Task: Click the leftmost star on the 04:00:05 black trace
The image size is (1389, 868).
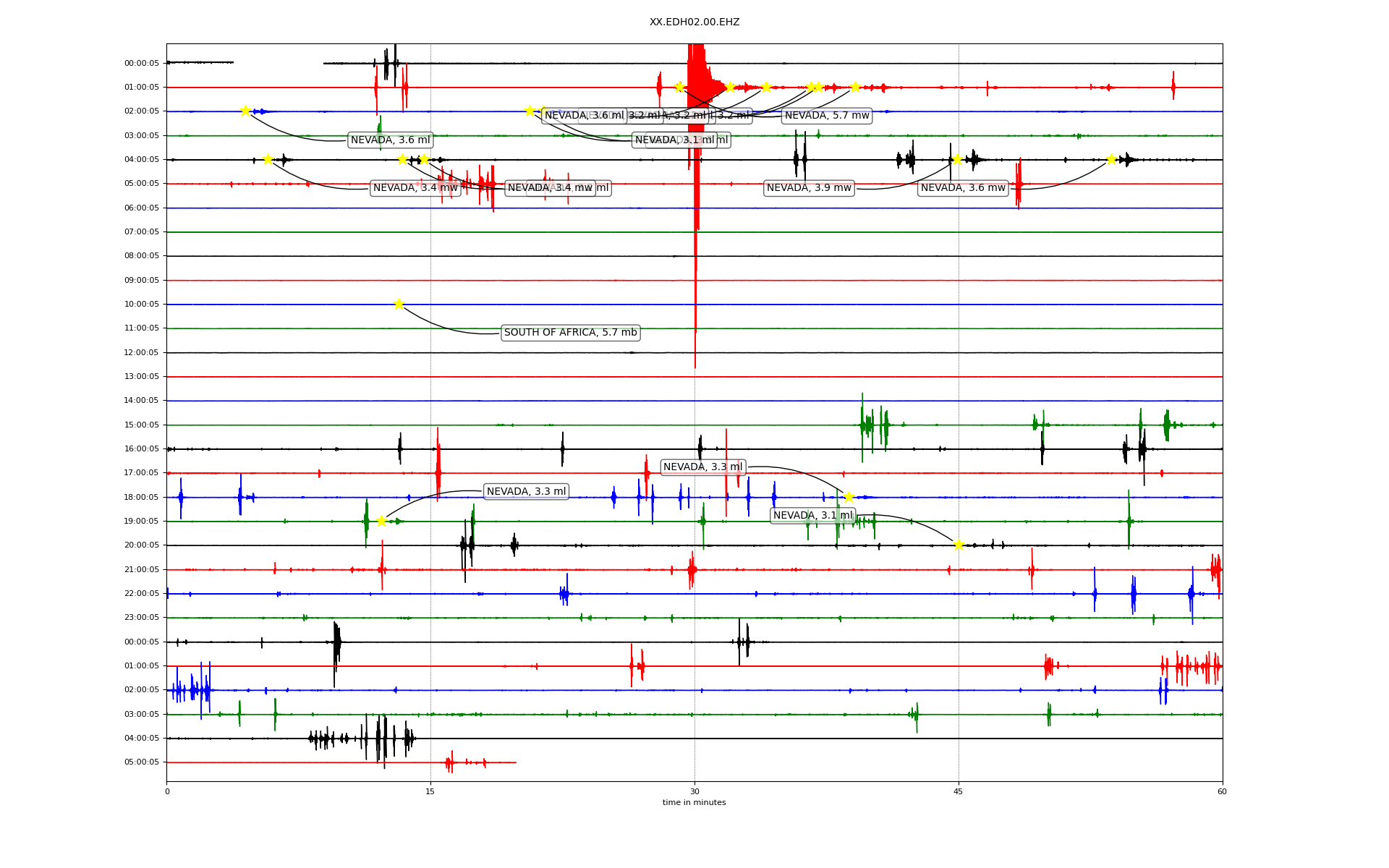Action: click(268, 159)
